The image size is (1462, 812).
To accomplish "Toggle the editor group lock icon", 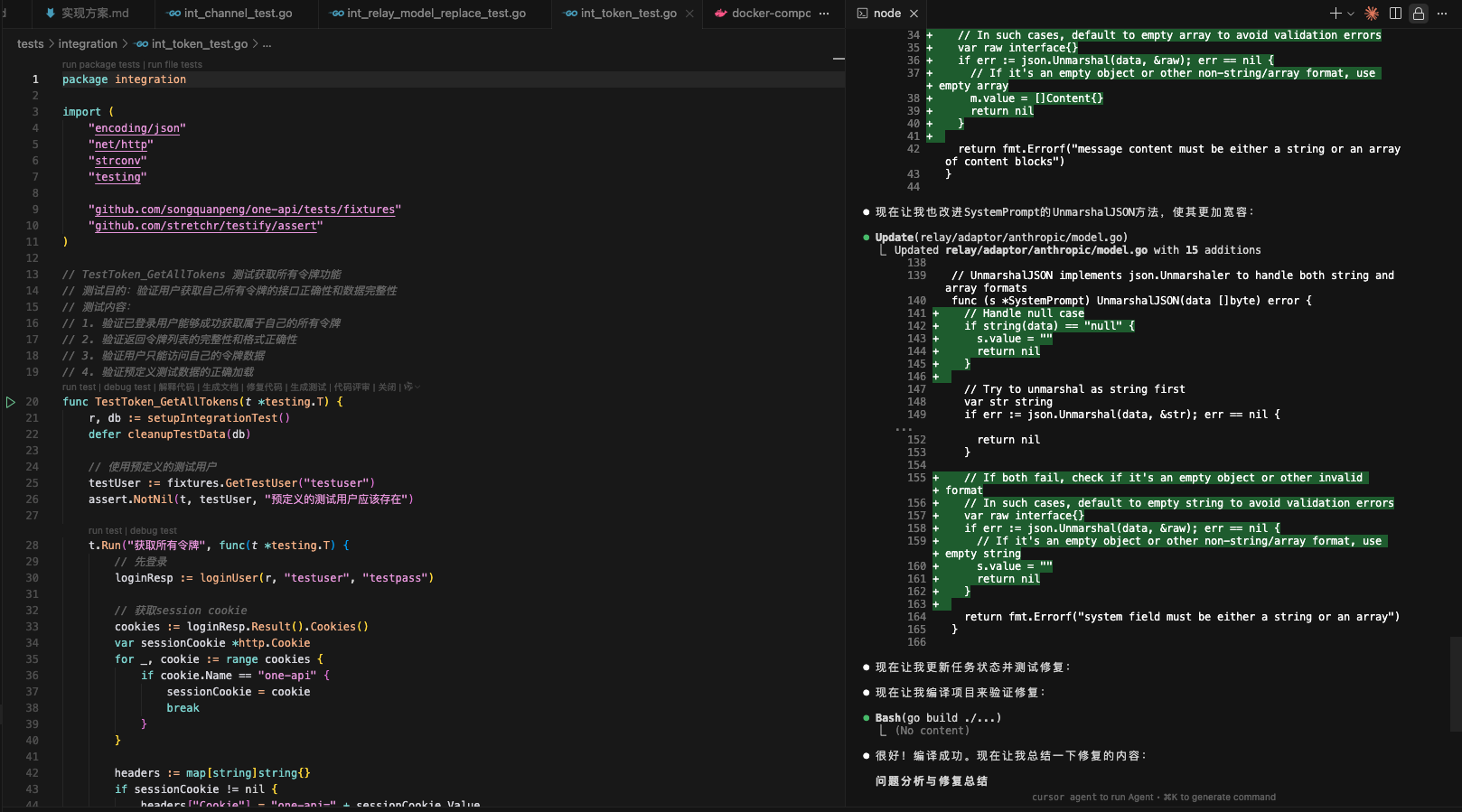I will (x=1419, y=14).
